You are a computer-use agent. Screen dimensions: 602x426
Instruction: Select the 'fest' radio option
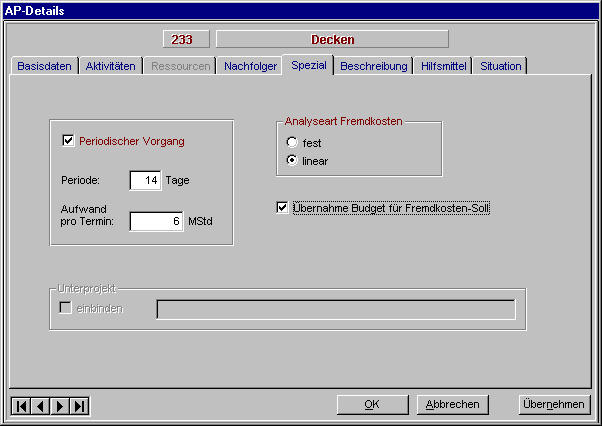(x=292, y=143)
